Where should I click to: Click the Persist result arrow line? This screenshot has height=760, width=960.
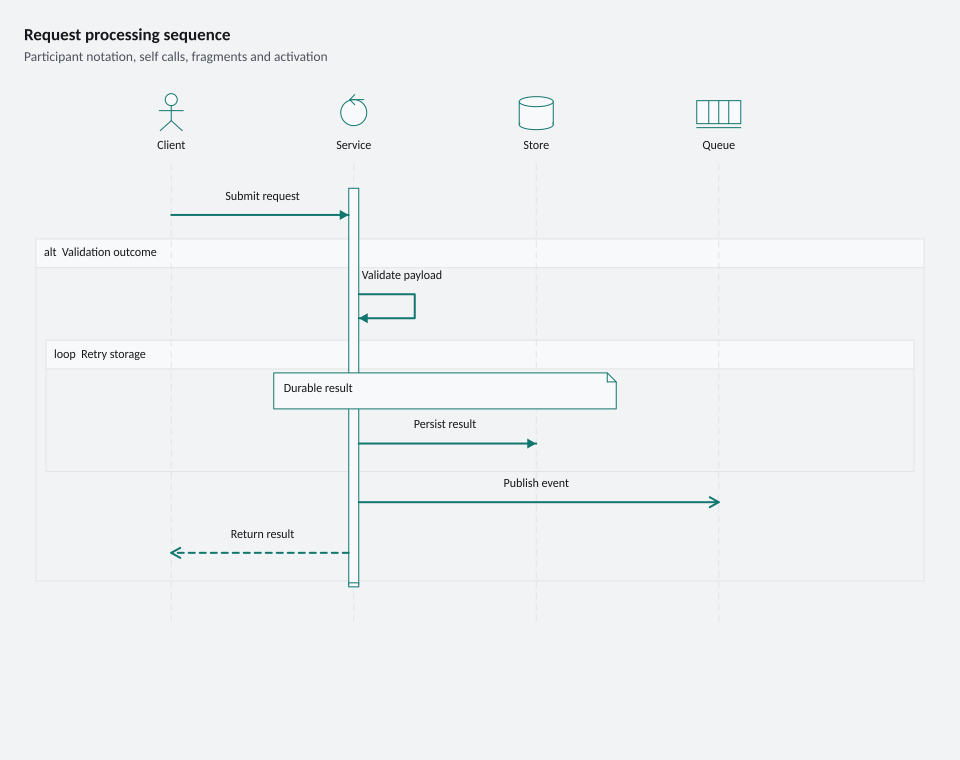[448, 443]
